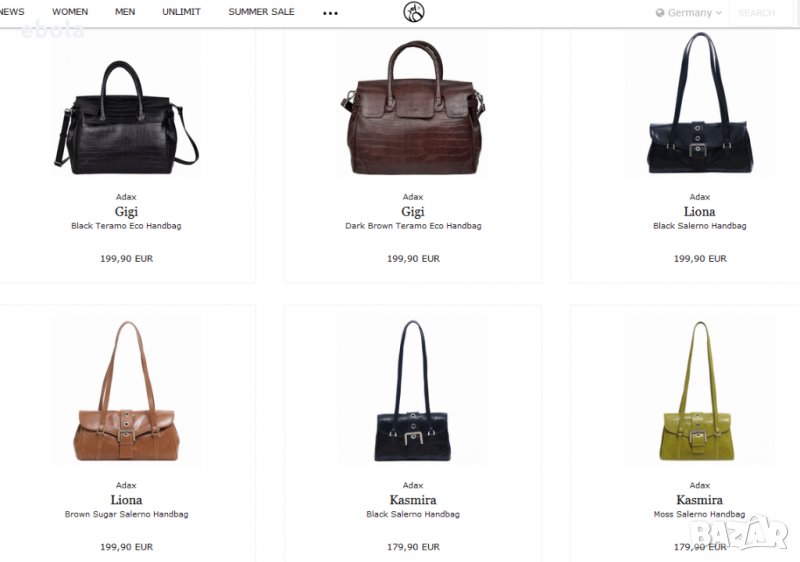This screenshot has height=562, width=800.
Task: Open the black Gigi Teramo handbag image
Action: (x=126, y=117)
